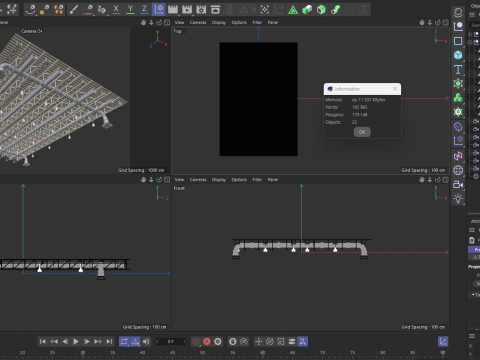
Task: Click pan hand icon of Top viewport
Action: (422, 22)
